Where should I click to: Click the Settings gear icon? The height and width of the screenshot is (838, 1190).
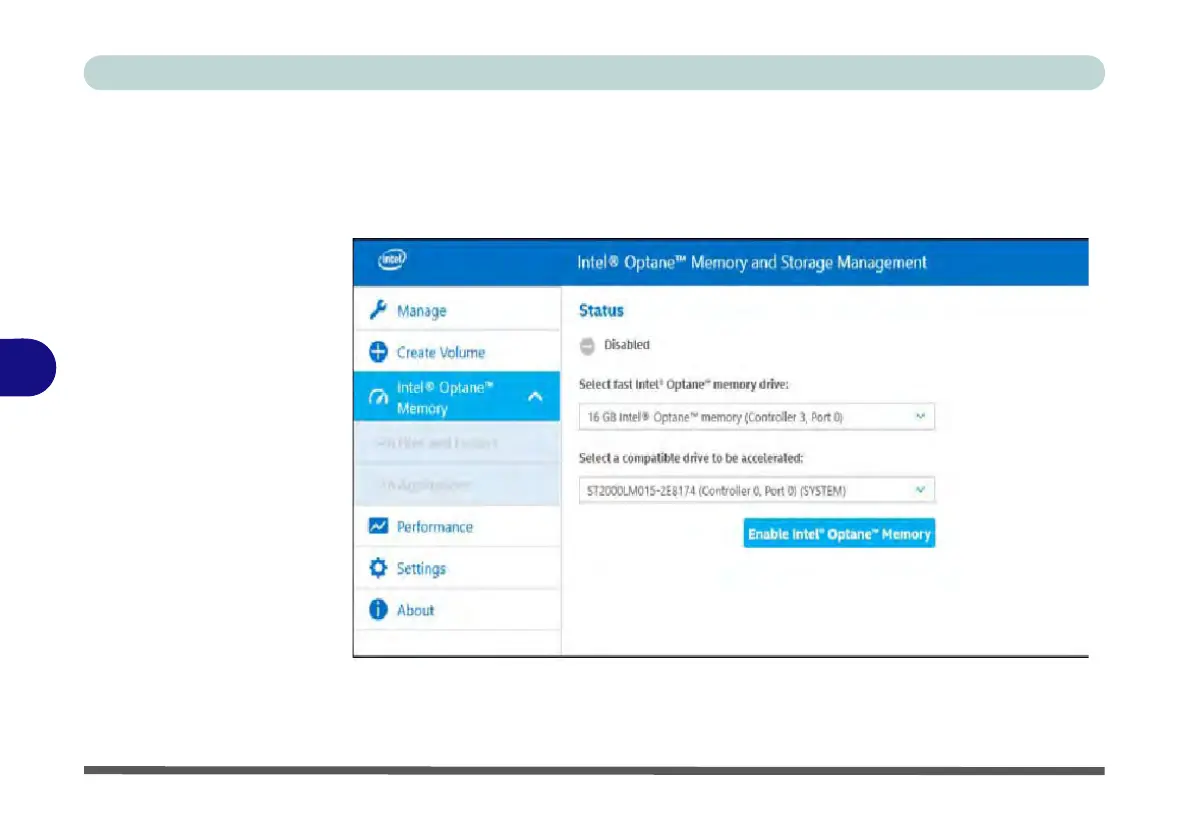click(378, 568)
